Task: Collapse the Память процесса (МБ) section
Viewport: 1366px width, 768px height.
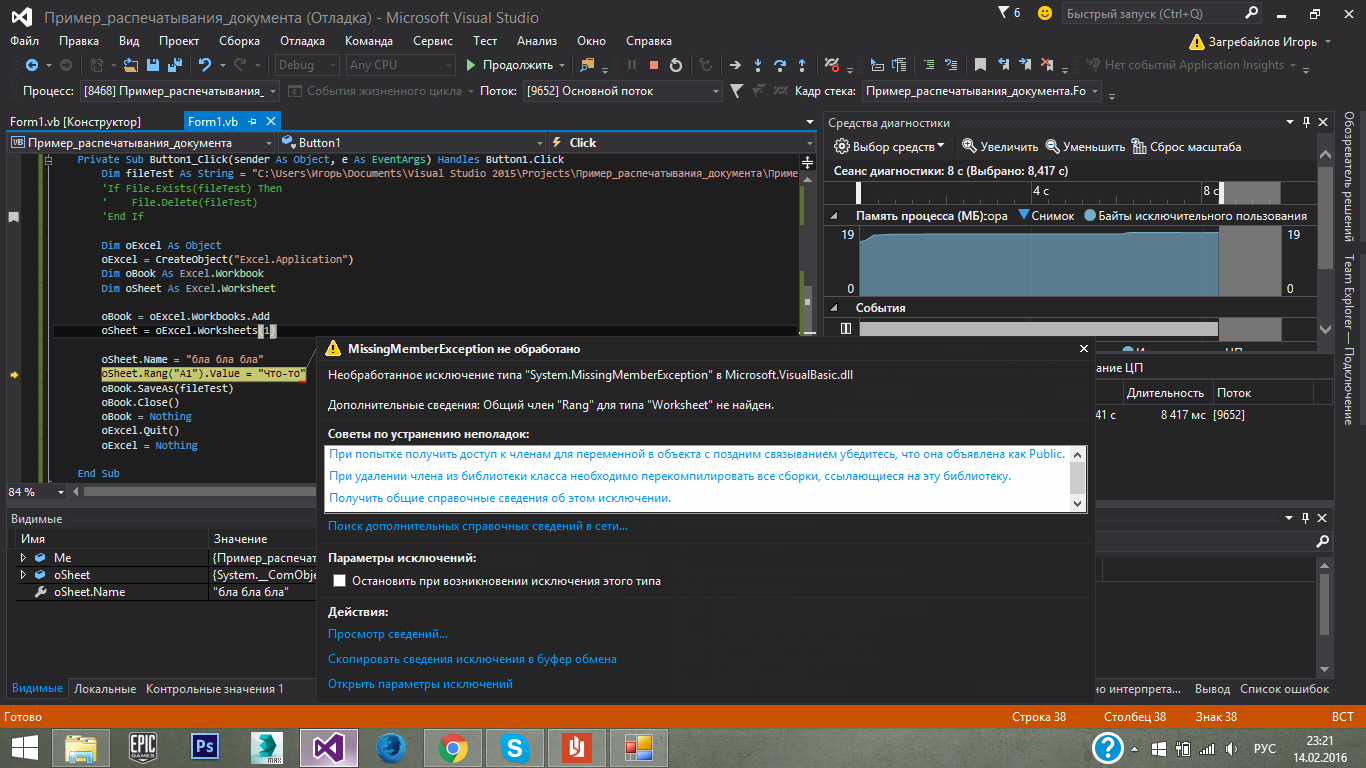Action: [835, 216]
